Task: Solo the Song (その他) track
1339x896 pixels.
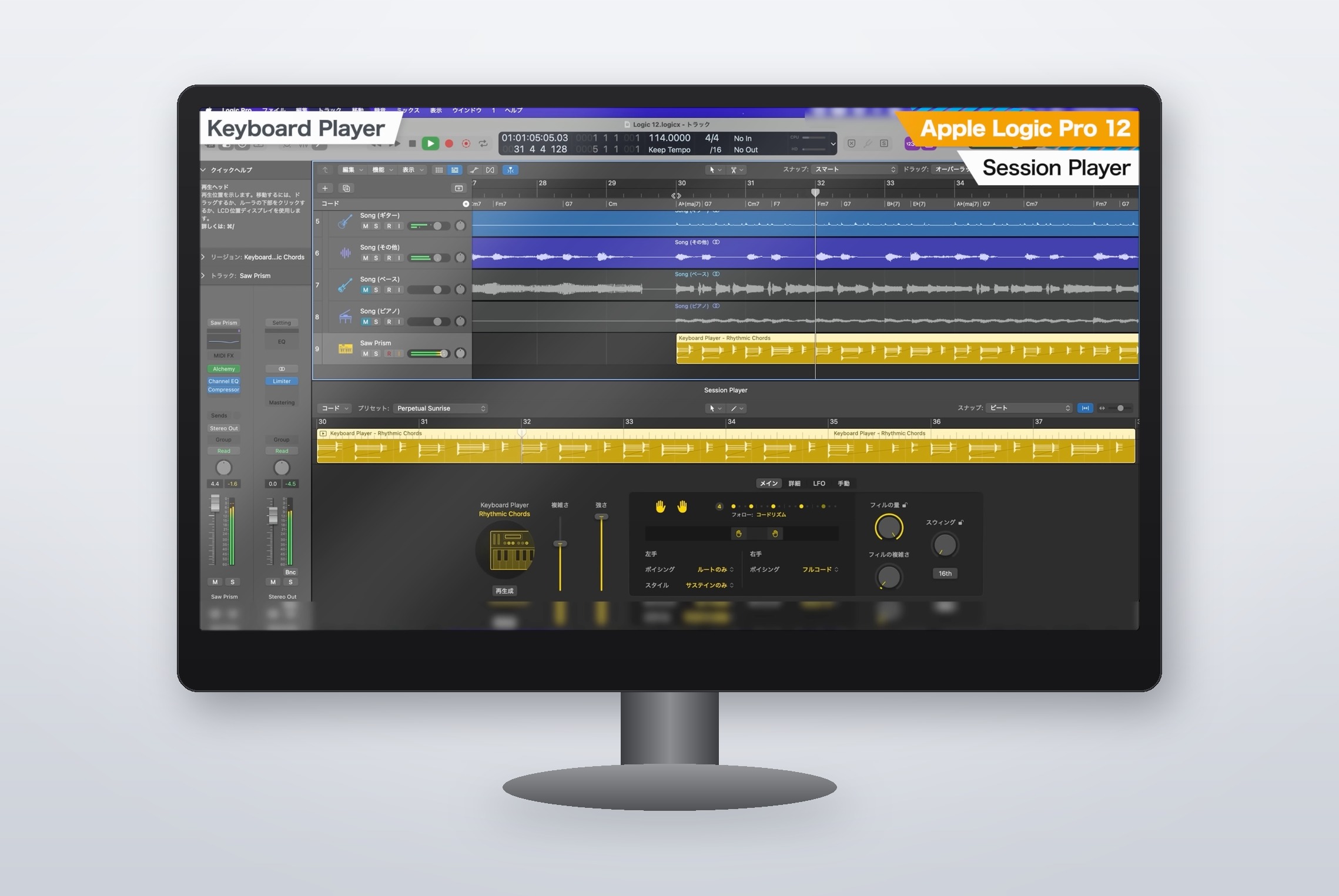Action: coord(376,258)
